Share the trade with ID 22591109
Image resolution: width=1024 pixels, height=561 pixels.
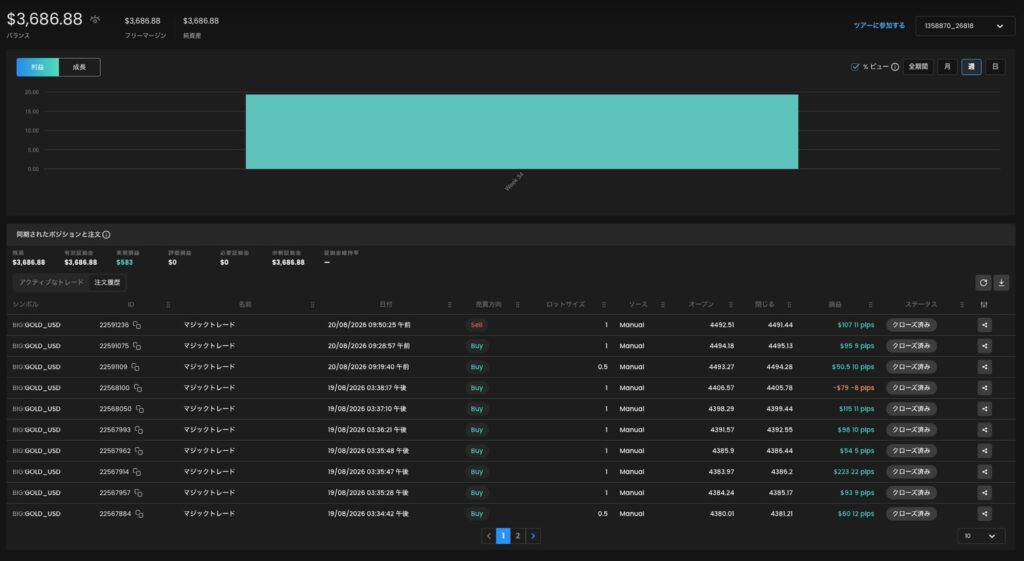click(x=985, y=367)
